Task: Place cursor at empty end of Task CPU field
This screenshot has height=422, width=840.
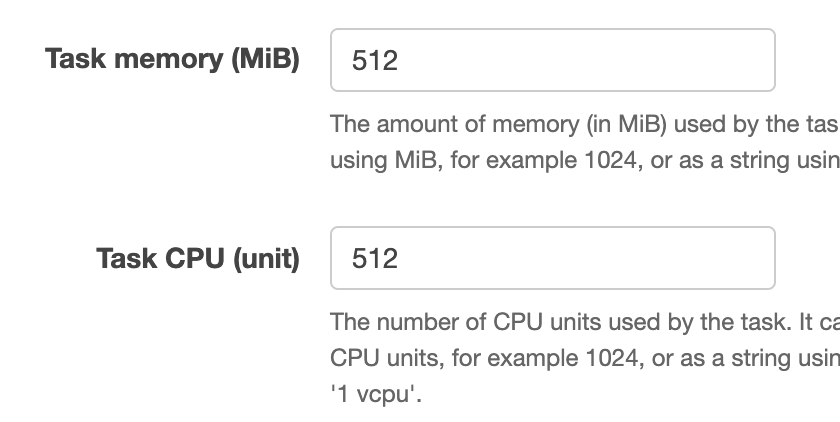Action: coord(589,258)
